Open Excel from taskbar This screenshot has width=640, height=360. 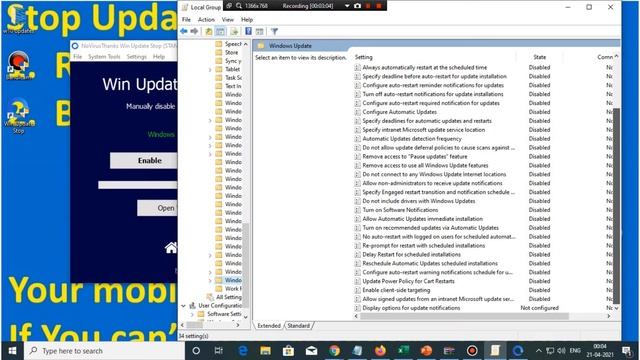403,351
